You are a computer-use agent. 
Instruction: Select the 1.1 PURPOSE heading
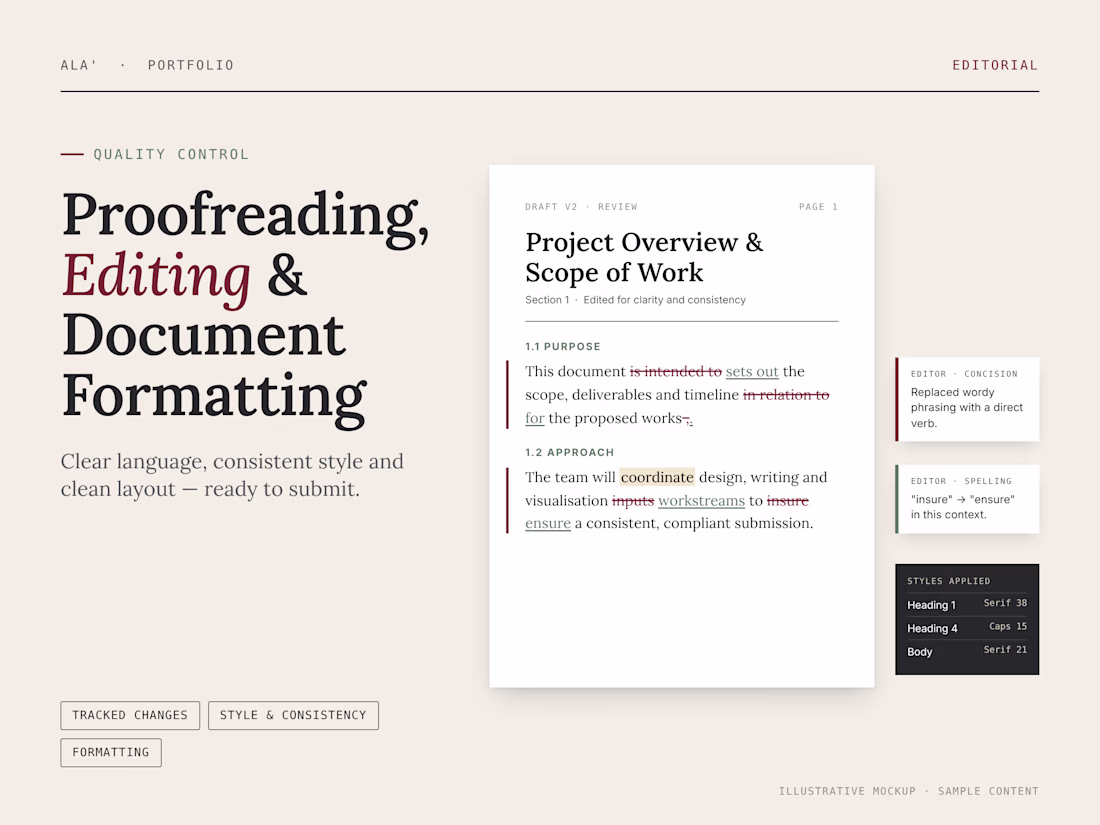coord(563,347)
